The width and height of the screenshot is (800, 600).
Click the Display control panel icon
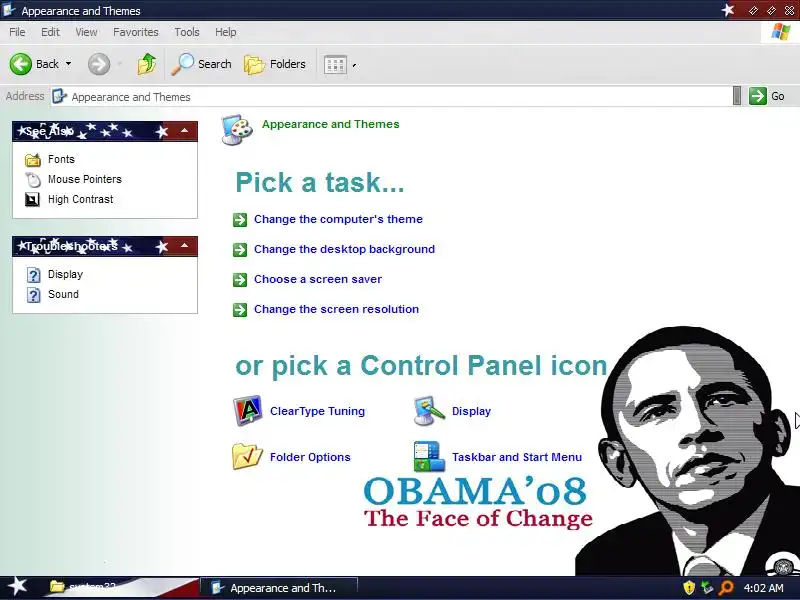coord(429,411)
